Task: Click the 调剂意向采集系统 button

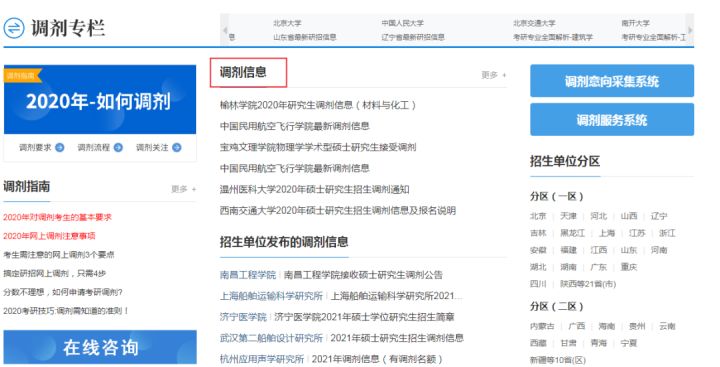Action: [612, 81]
